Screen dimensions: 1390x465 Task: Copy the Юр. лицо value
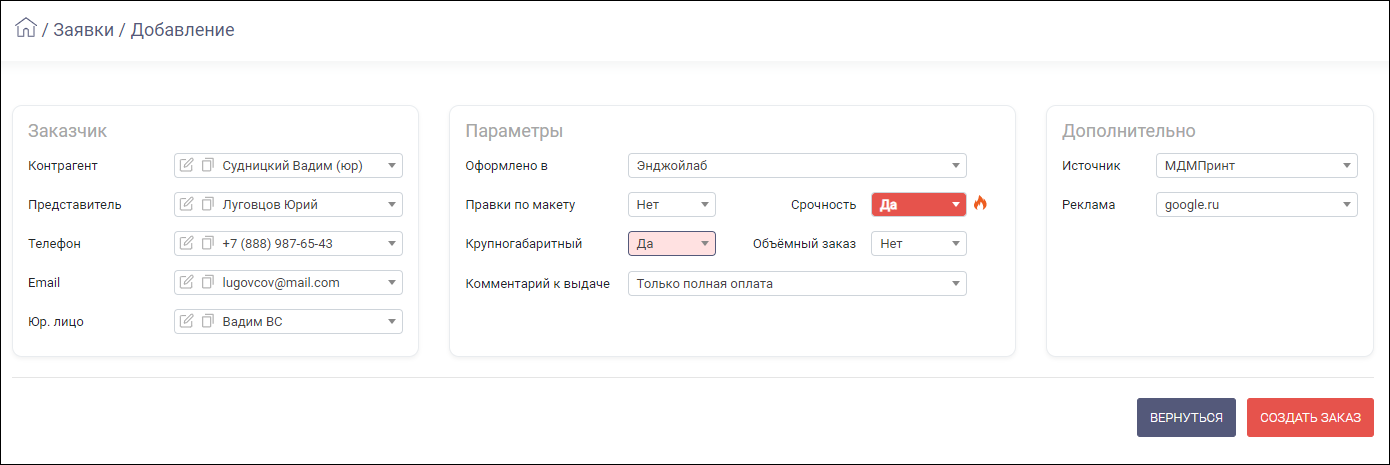pos(207,321)
